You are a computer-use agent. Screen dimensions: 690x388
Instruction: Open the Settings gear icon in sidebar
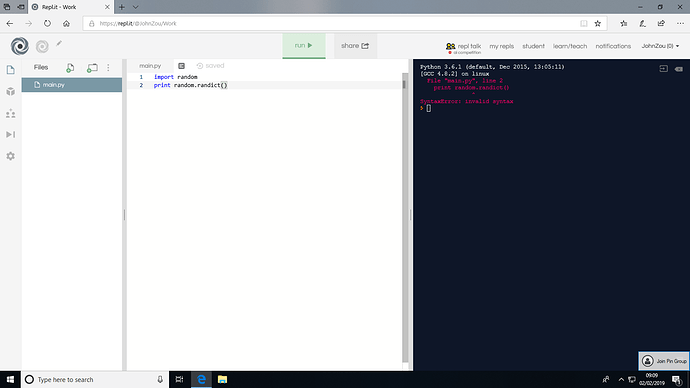(x=11, y=156)
